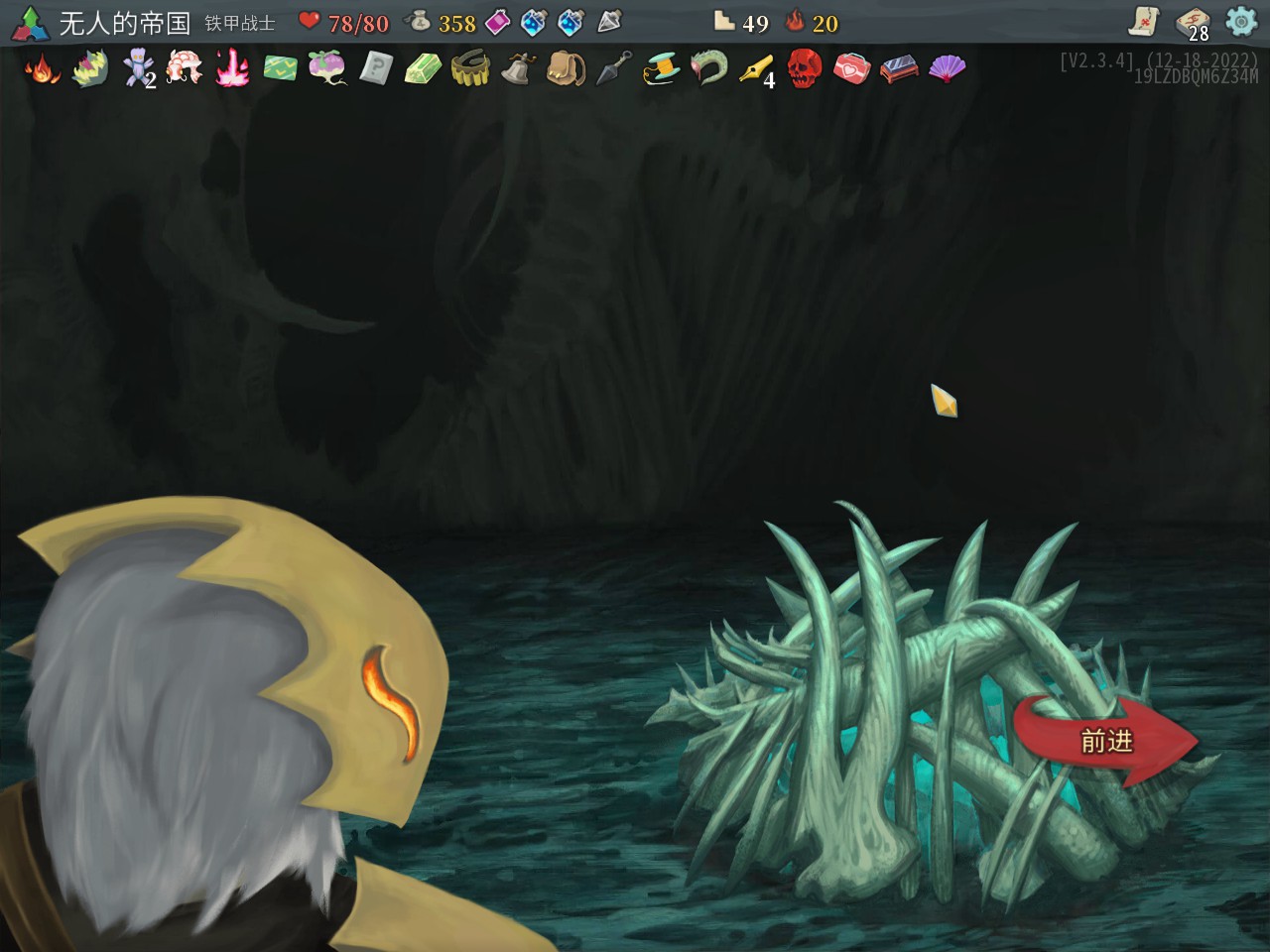
Task: Click the gold money bag icon
Action: click(419, 21)
